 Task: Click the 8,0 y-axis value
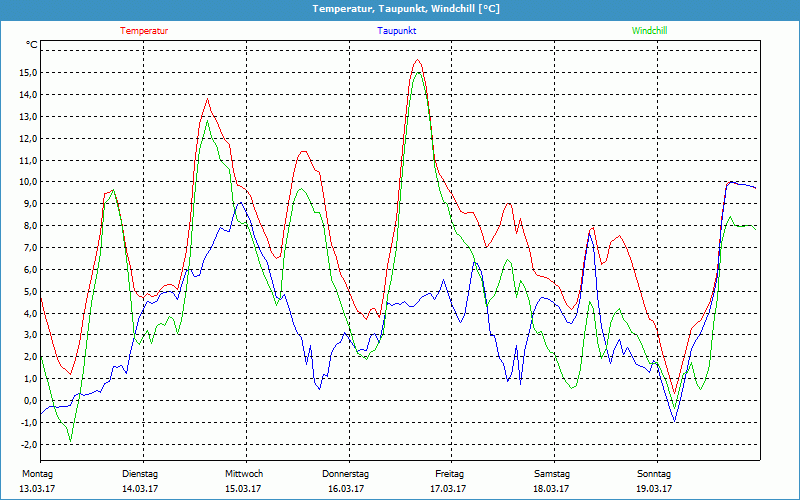click(x=31, y=226)
